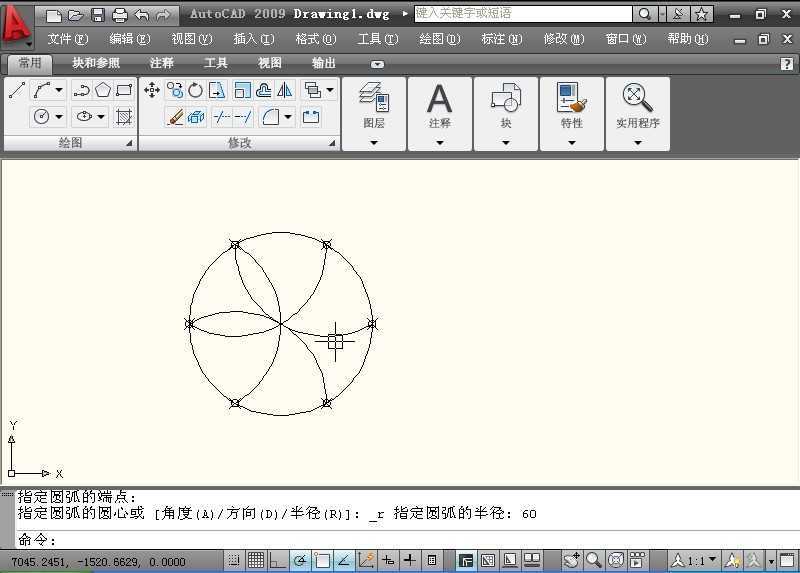Open the AutoCAD application menu logo
800x573 pixels.
tap(17, 25)
